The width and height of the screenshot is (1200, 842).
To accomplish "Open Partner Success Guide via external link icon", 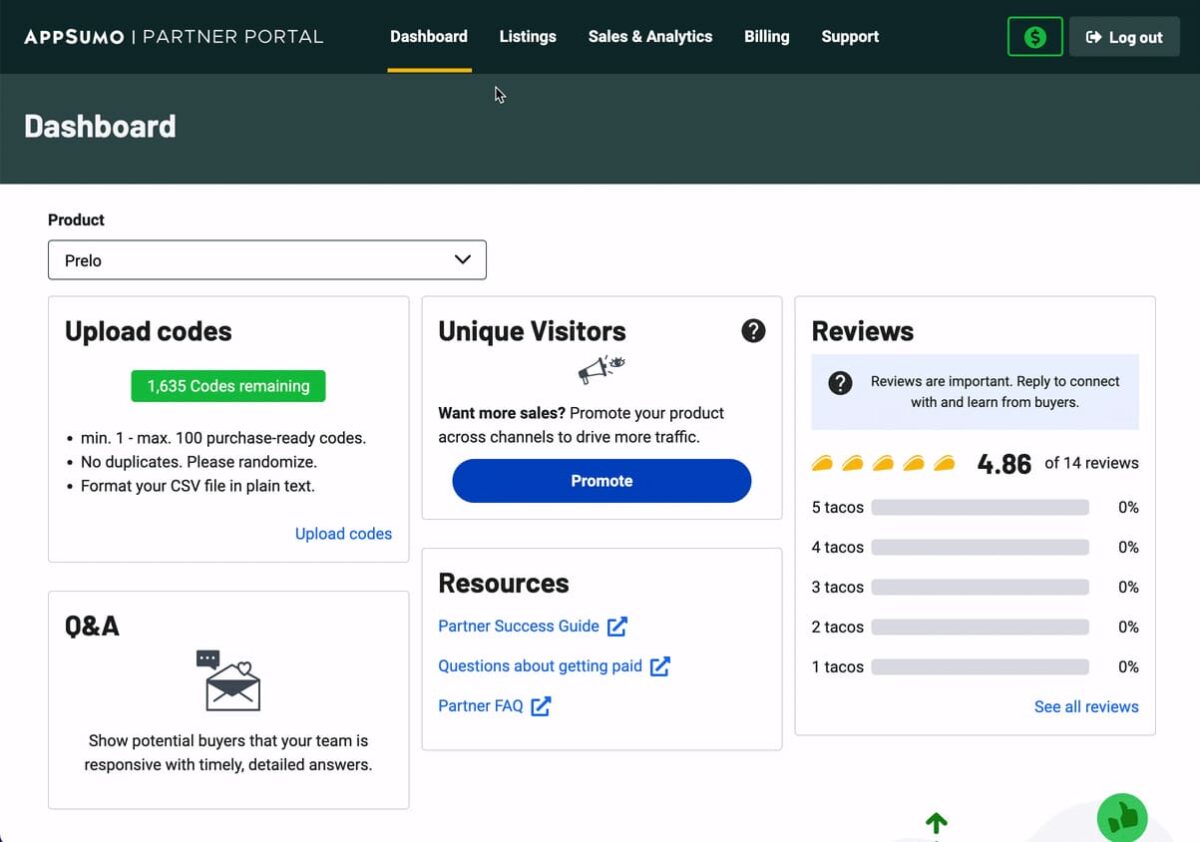I will pos(617,626).
